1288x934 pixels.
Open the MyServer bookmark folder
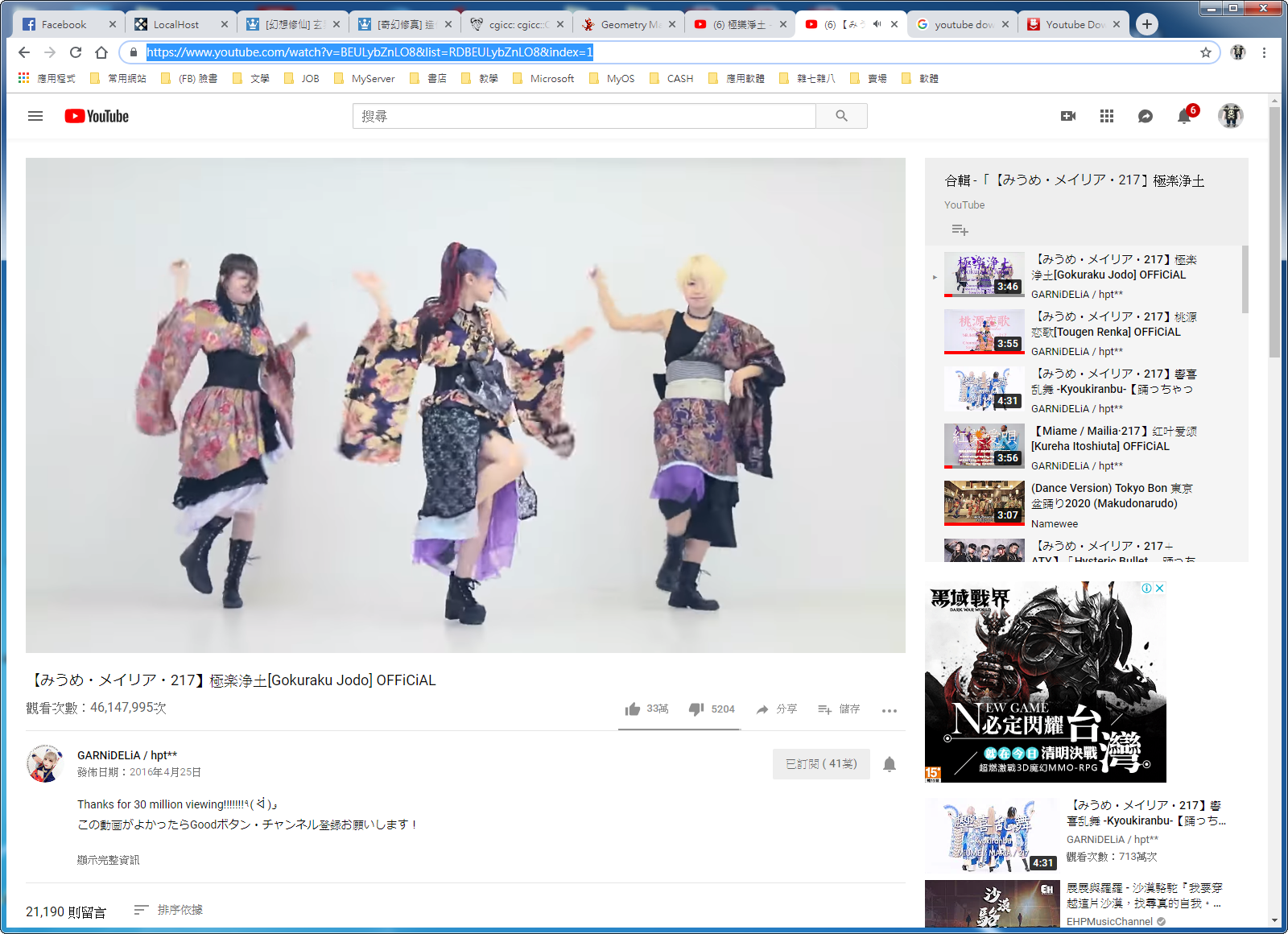coord(364,78)
